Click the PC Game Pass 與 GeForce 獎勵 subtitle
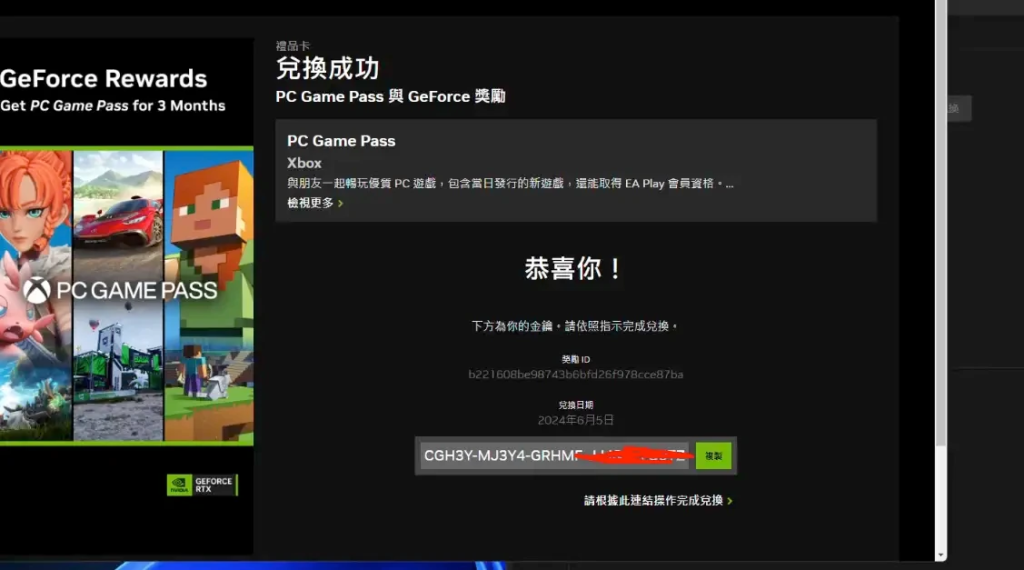Image resolution: width=1024 pixels, height=570 pixels. coord(391,97)
